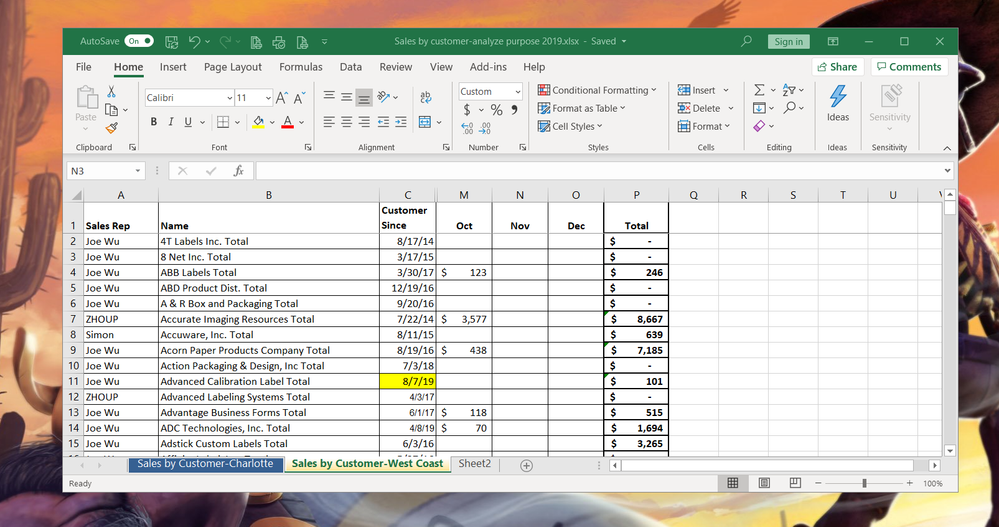
Task: Click the Ideas lightning button
Action: point(838,103)
